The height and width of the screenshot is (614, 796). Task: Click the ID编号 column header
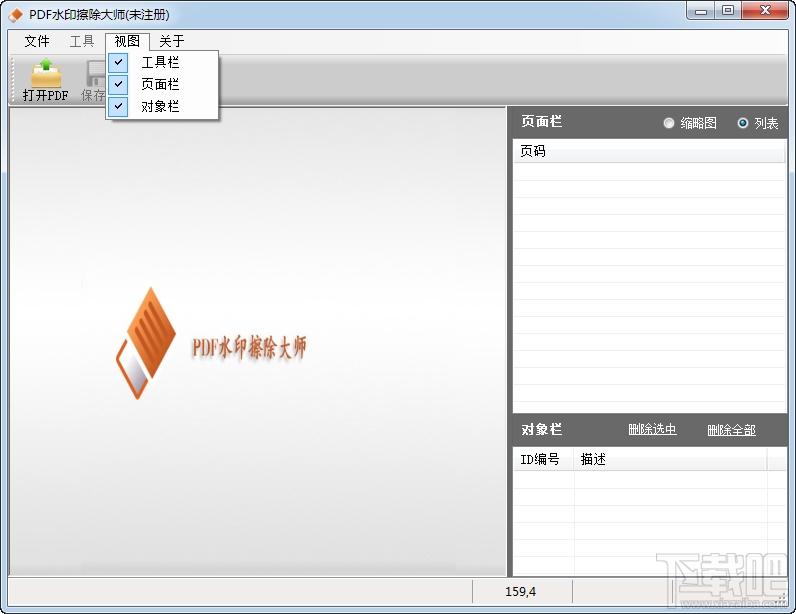[x=543, y=460]
